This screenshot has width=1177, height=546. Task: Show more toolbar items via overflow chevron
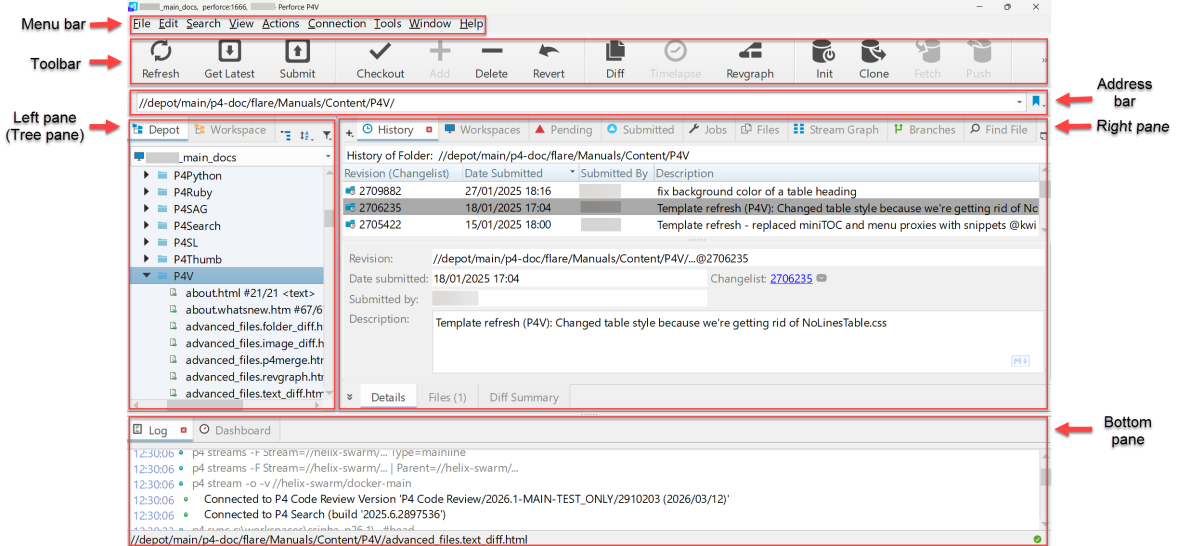pos(1044,60)
